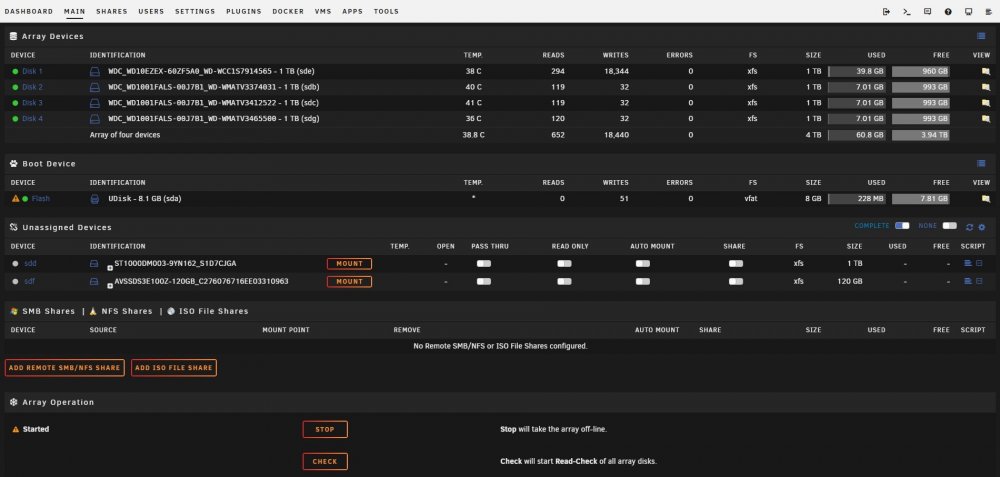This screenshot has height=477, width=1000.
Task: Expand partitions of AVSSDS3E100Z drive
Action: click(110, 286)
